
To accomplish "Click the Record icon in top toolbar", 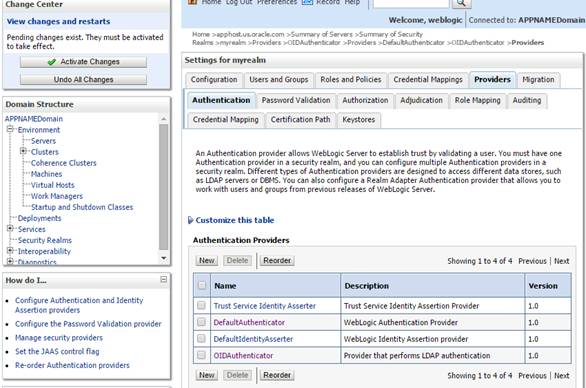I will [307, 2].
